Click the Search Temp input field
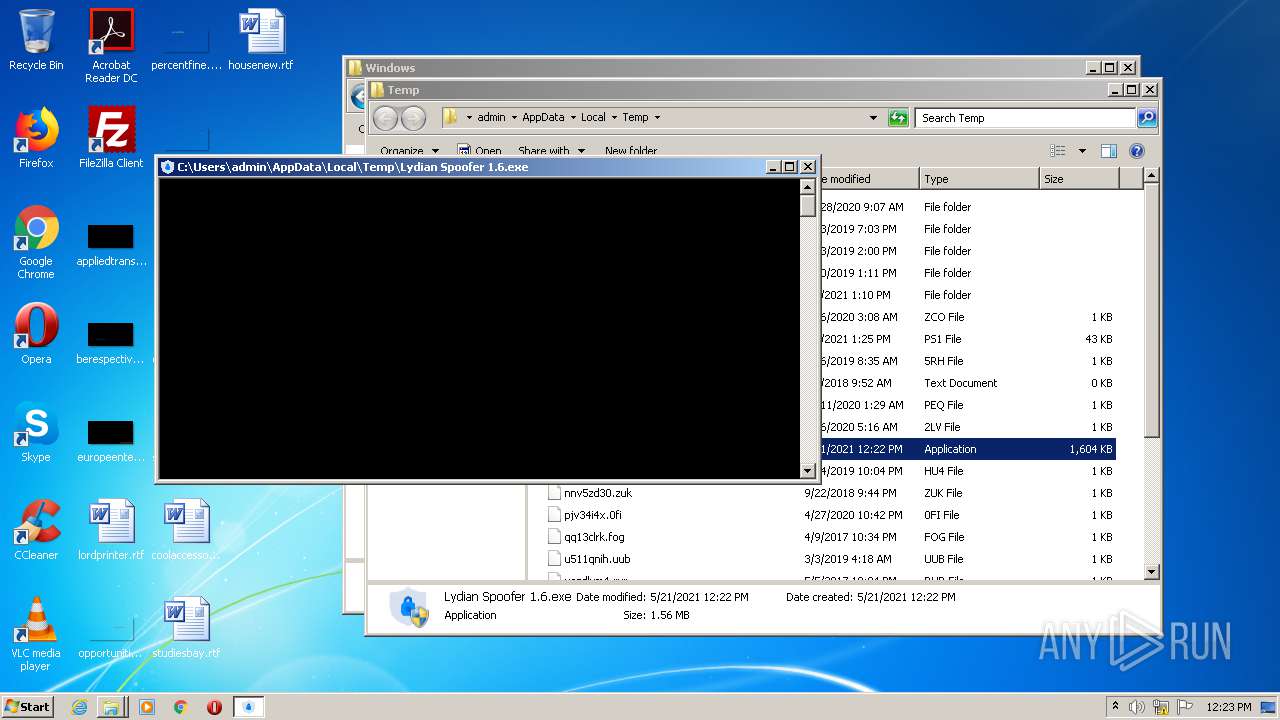Image resolution: width=1280 pixels, height=720 pixels. [1025, 118]
